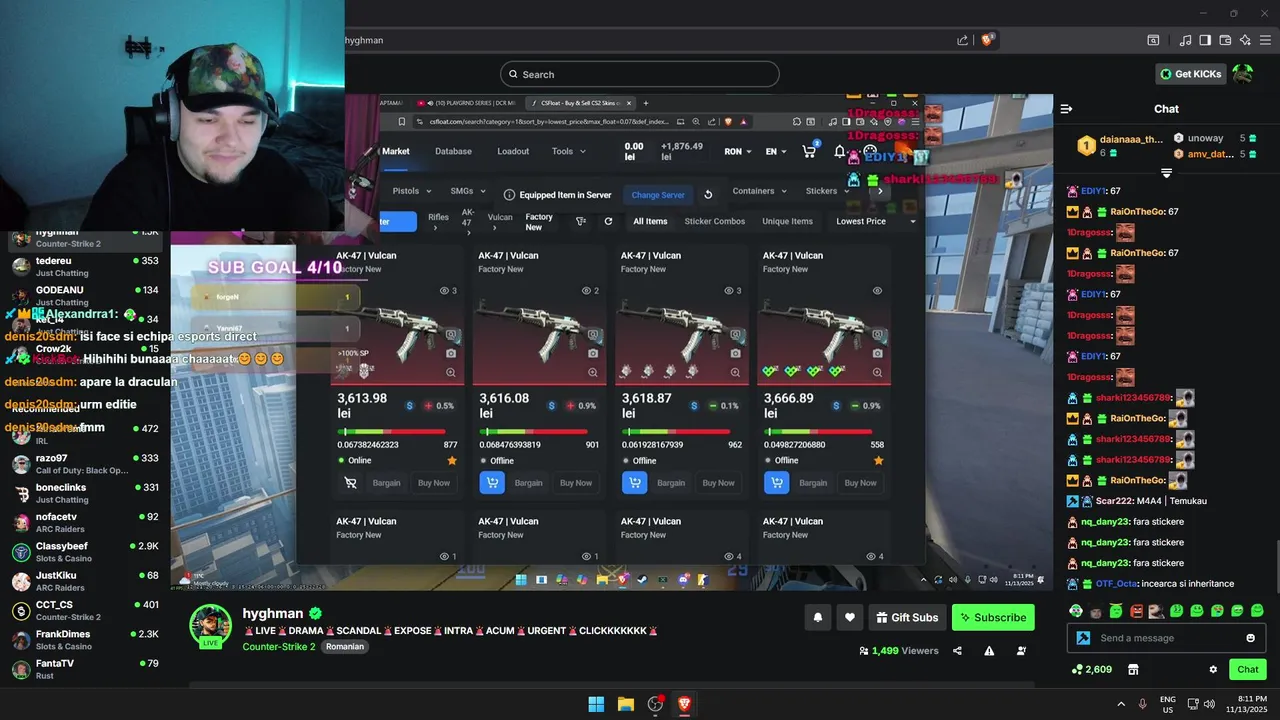Open OBS Studio from taskbar
Viewport: 1280px width, 720px height.
click(x=655, y=704)
